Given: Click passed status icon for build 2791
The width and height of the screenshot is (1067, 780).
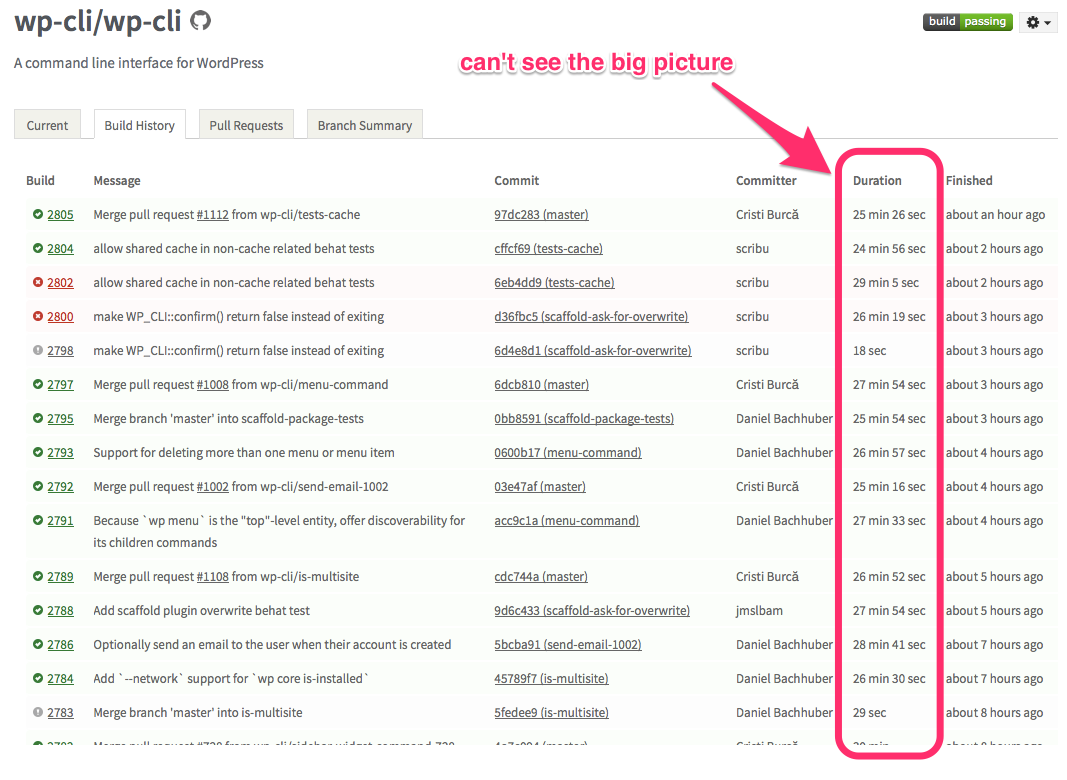Looking at the screenshot, I should coord(38,521).
